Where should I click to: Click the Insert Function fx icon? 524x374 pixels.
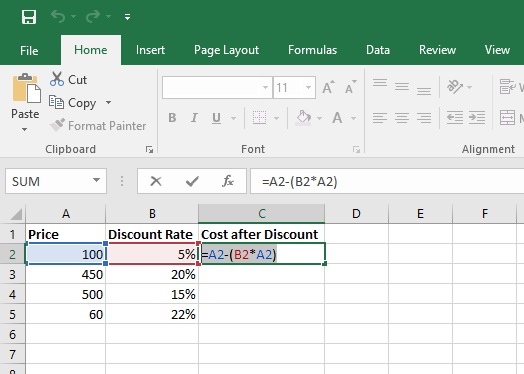coord(228,181)
